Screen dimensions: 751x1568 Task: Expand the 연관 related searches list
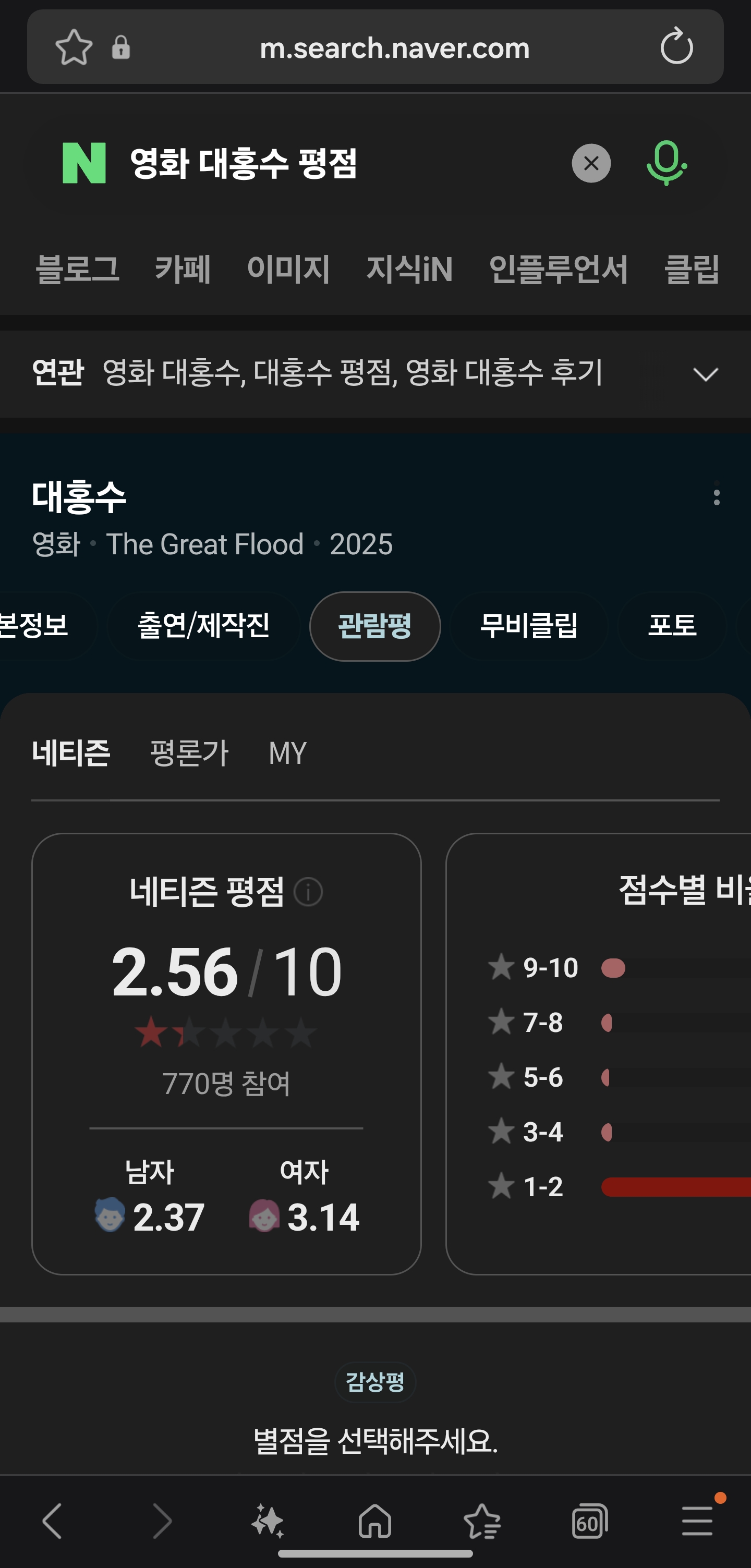(x=705, y=374)
